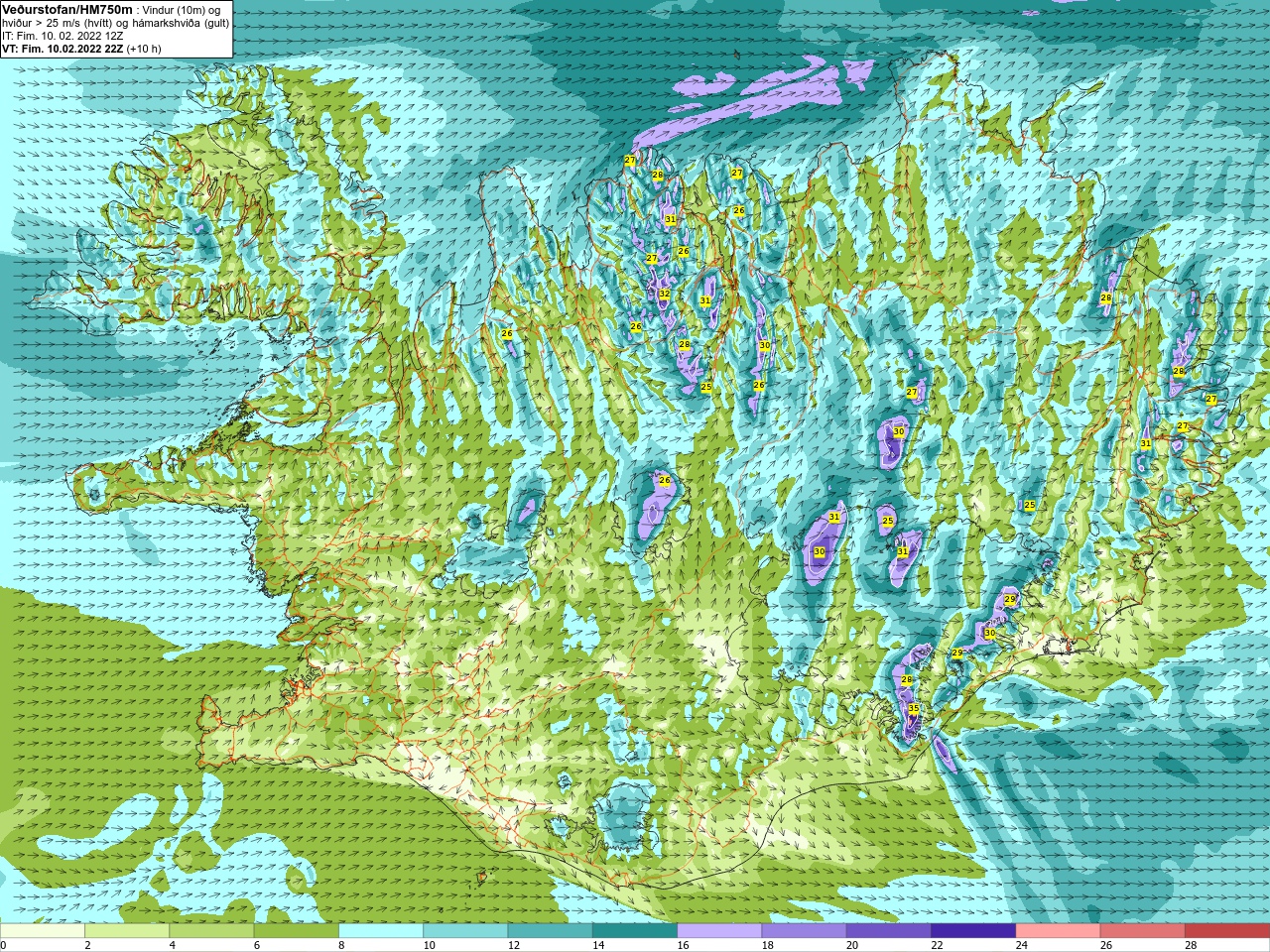Click the legend scale number 0
This screenshot has height=952, width=1270.
(4, 945)
